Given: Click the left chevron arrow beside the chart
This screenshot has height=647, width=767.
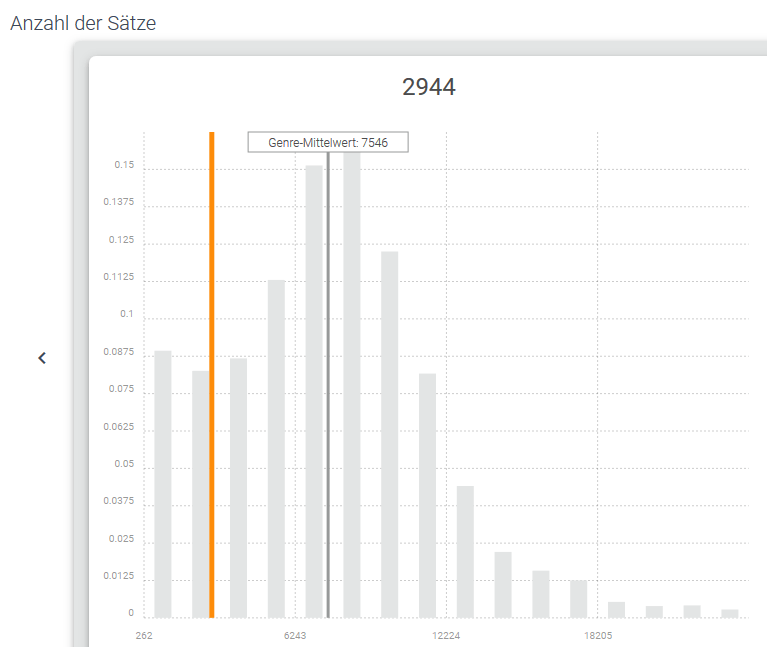Looking at the screenshot, I should pyautogui.click(x=42, y=358).
